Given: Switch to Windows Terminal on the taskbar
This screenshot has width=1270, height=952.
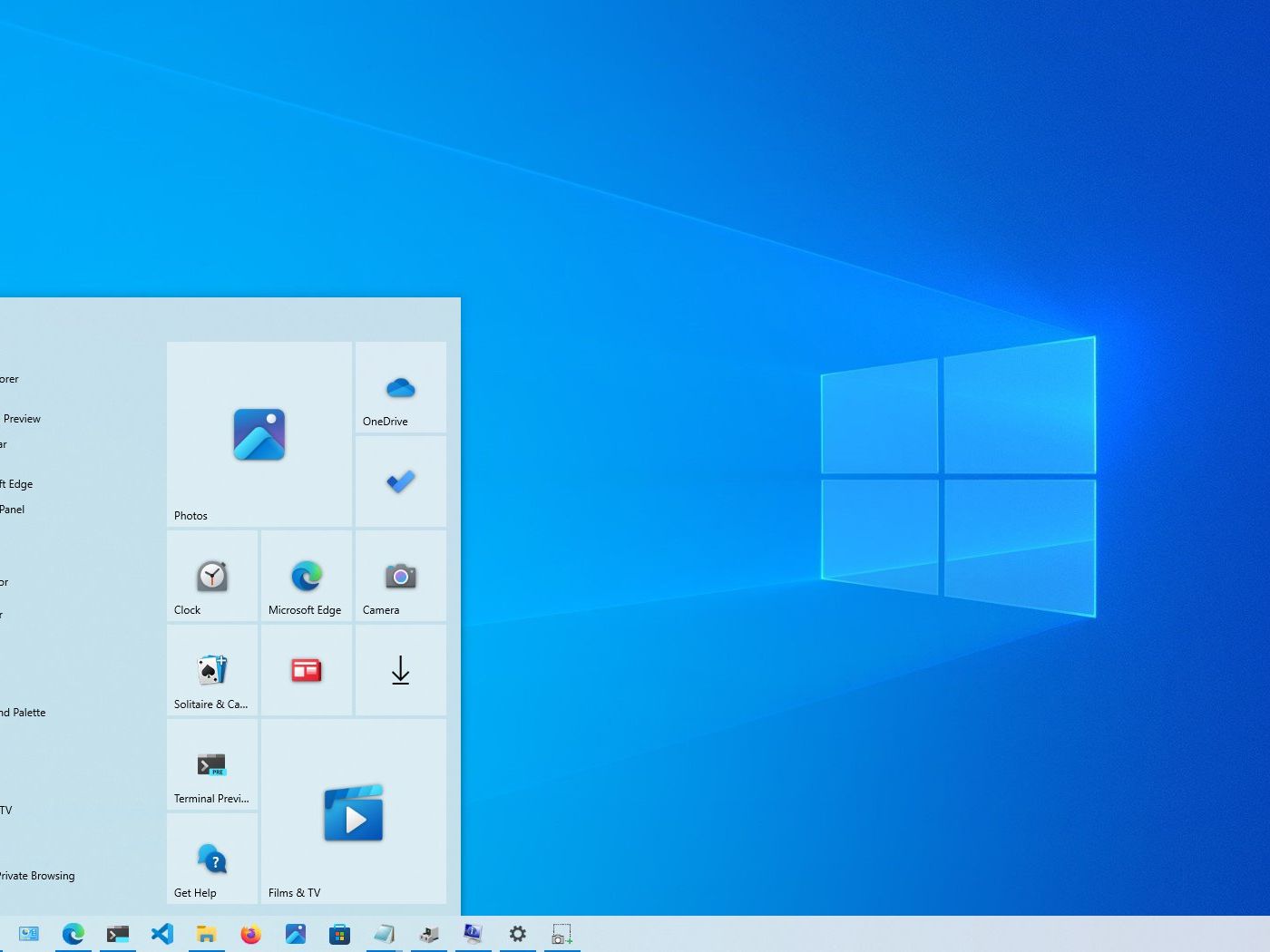Looking at the screenshot, I should coord(118,934).
